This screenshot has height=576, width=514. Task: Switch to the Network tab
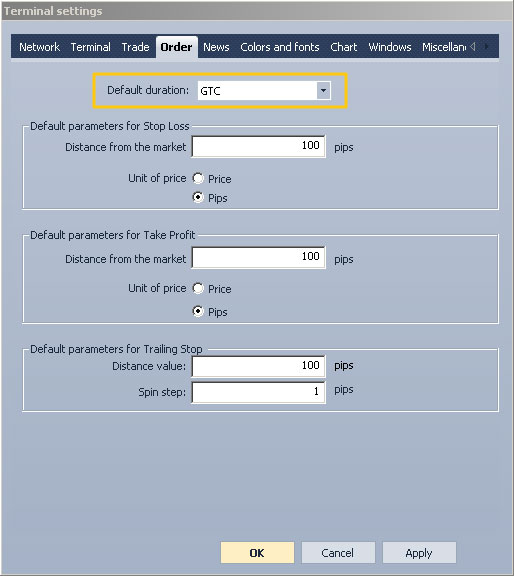click(39, 47)
